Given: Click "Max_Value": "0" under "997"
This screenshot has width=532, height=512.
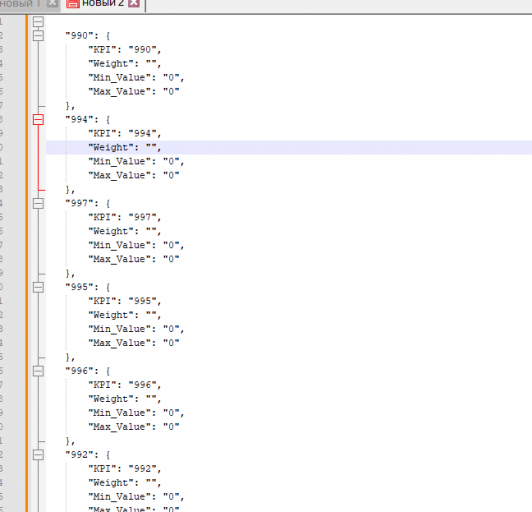Looking at the screenshot, I should (134, 259).
